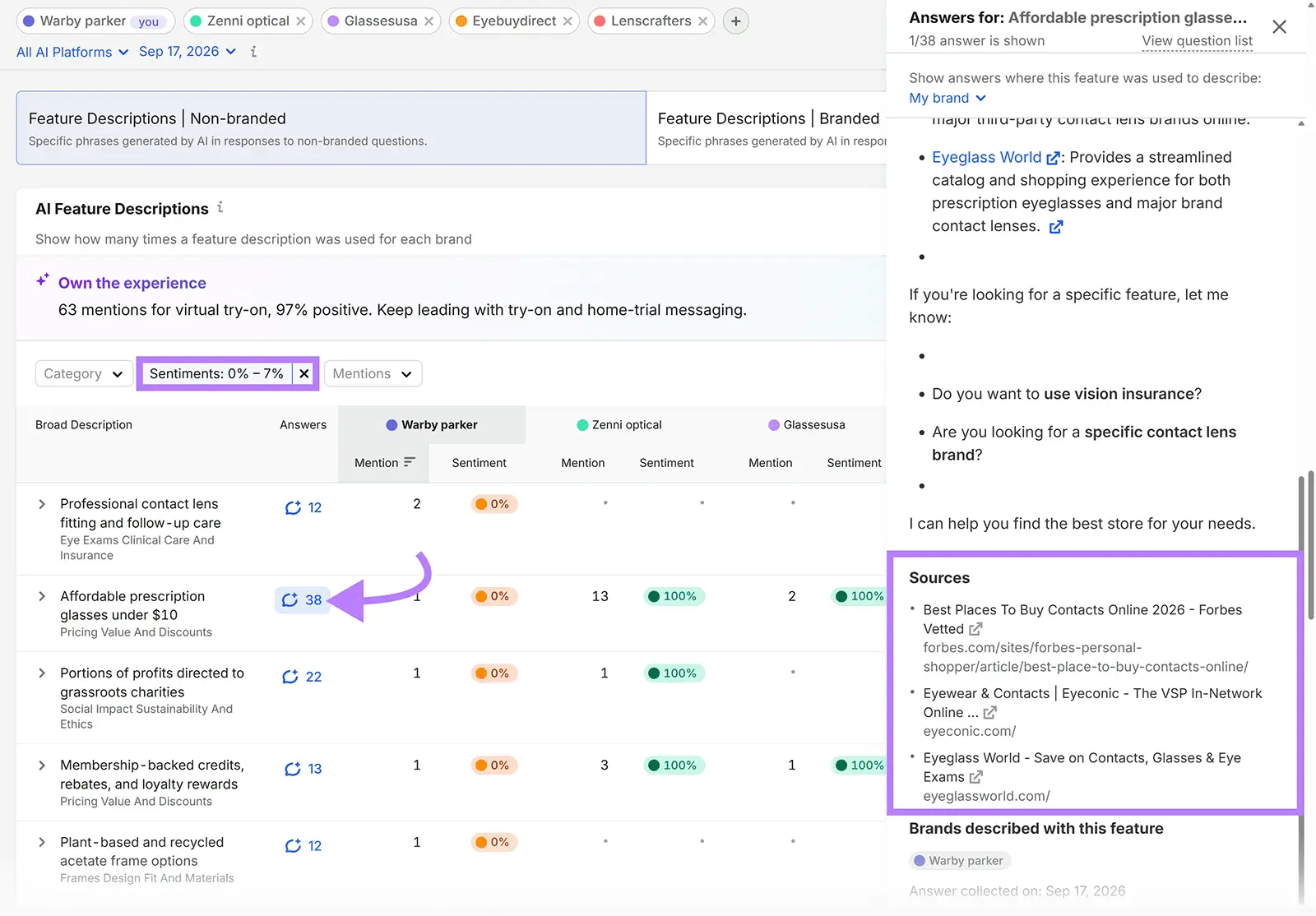The width and height of the screenshot is (1316, 916).
Task: Open the Mentions filter dropdown
Action: pos(373,373)
